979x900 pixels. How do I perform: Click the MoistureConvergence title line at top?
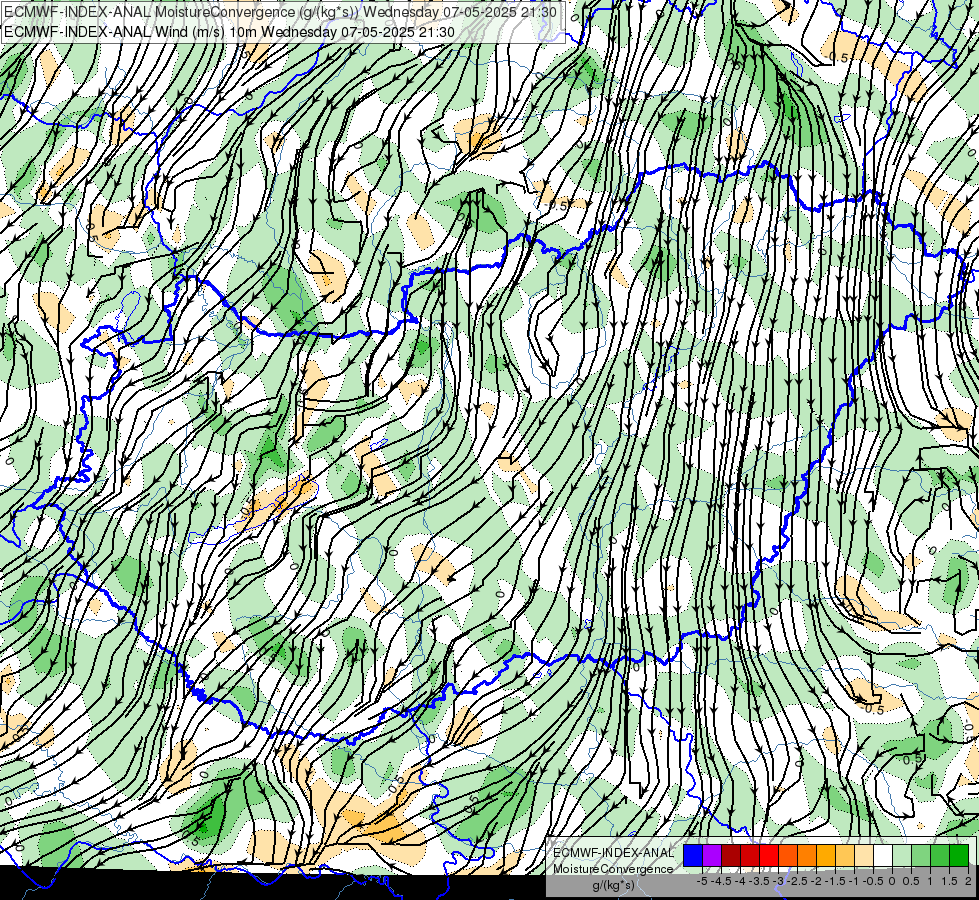pyautogui.click(x=280, y=12)
